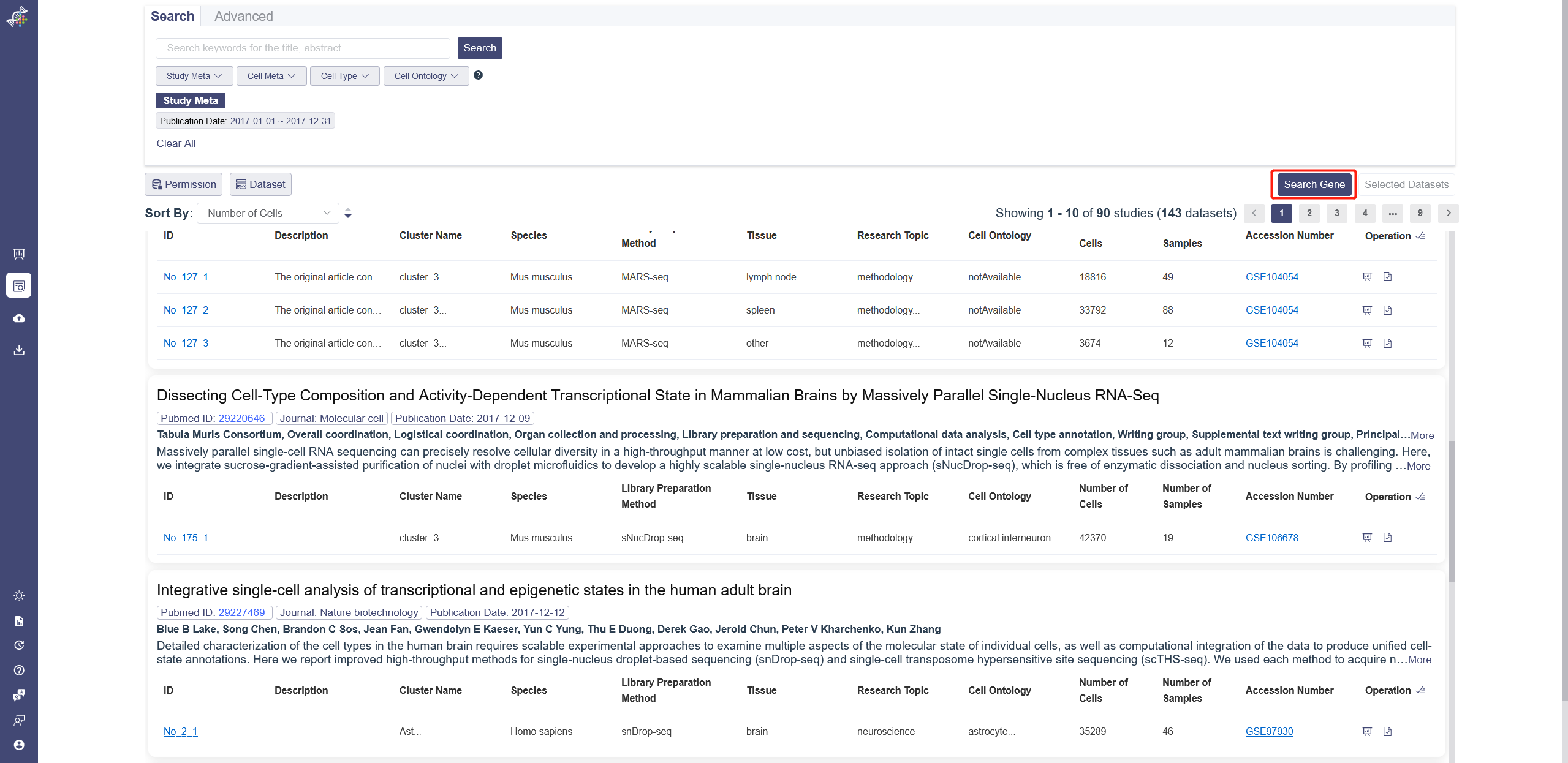The image size is (1568, 763).
Task: Click the Search Gene button
Action: 1314,184
